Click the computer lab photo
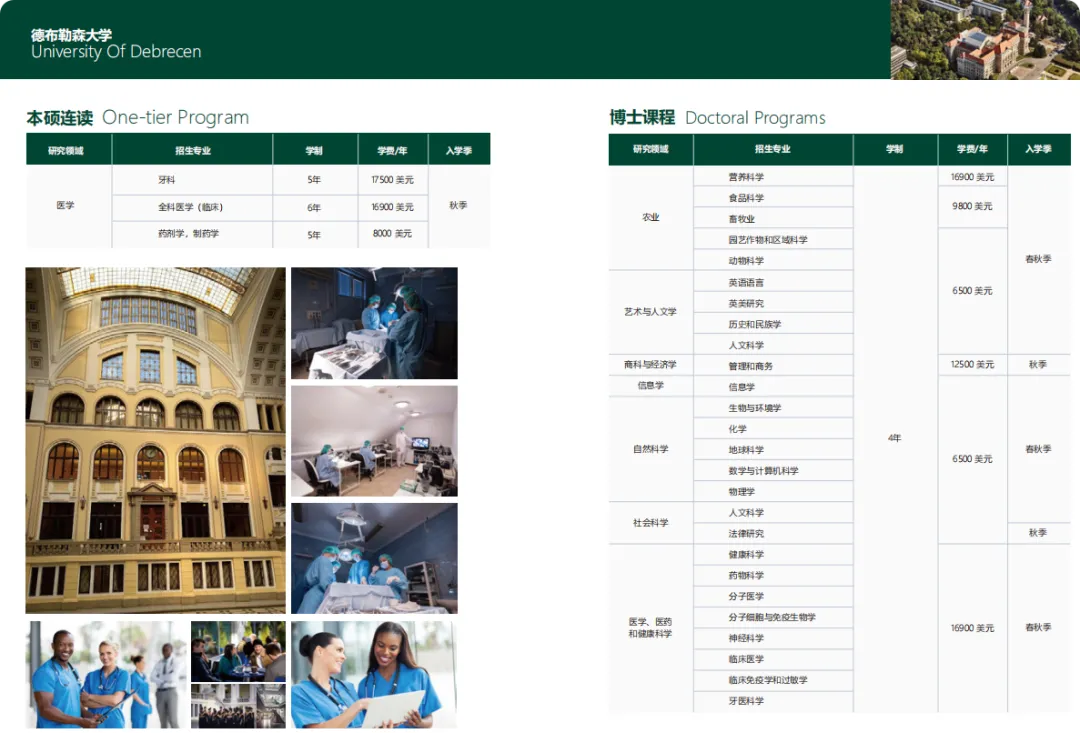 (x=373, y=440)
